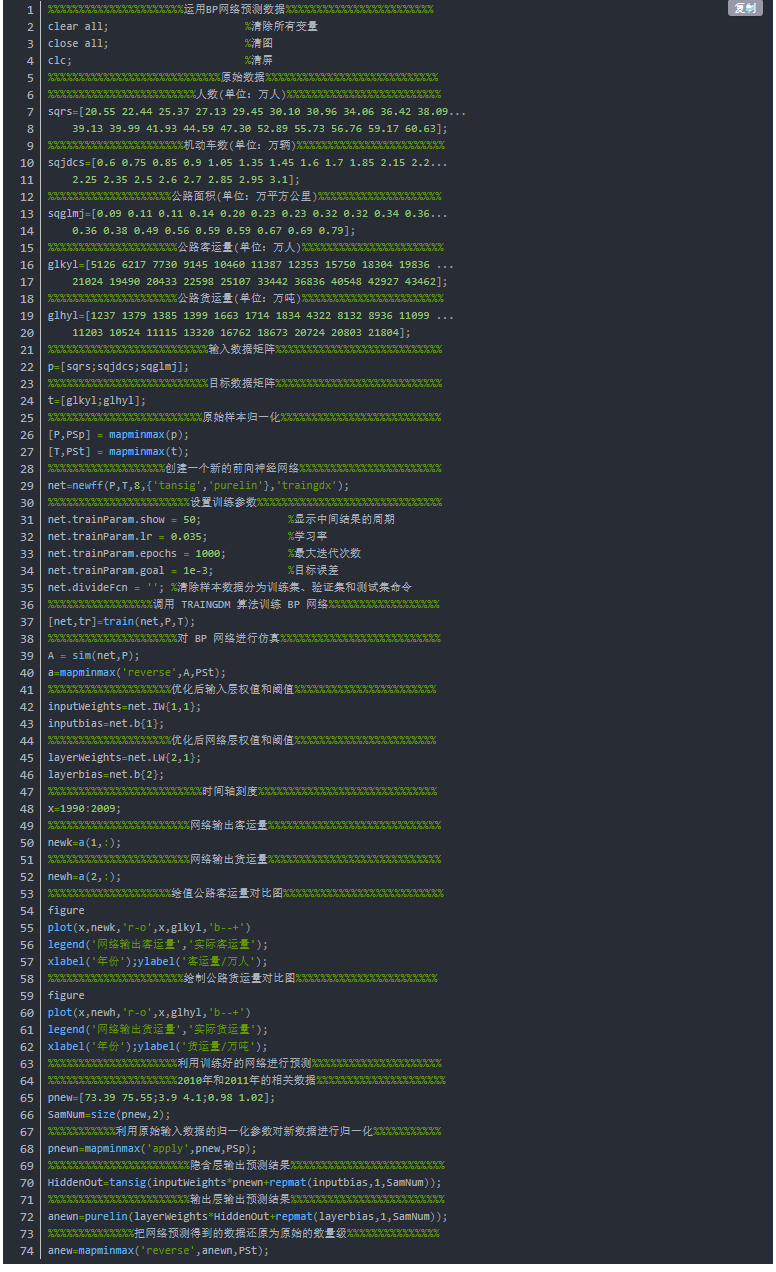Click the line '[P,PSp] = mapminmax(p);'

pyautogui.click(x=118, y=434)
